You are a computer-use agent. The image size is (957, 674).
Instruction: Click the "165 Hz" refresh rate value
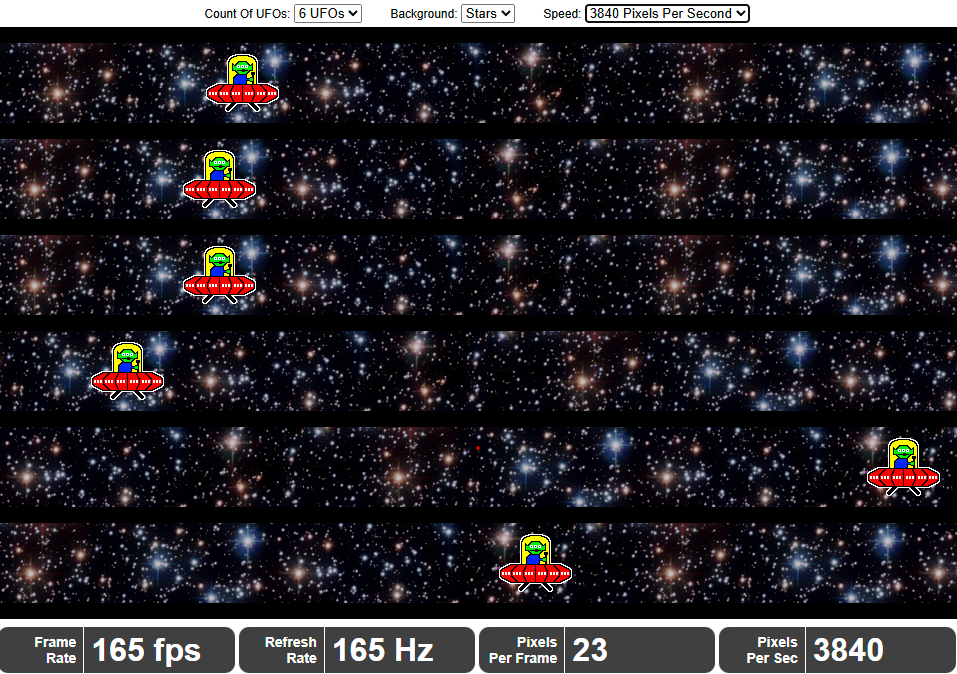point(383,650)
